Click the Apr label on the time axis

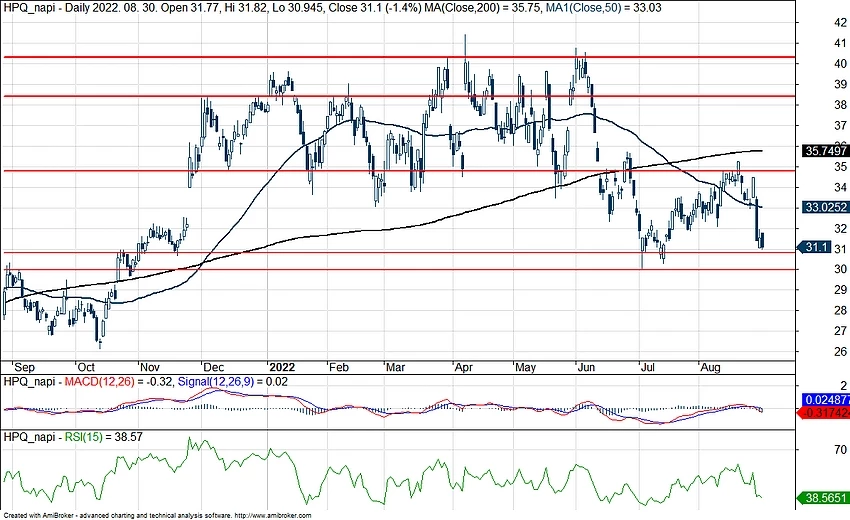click(463, 367)
